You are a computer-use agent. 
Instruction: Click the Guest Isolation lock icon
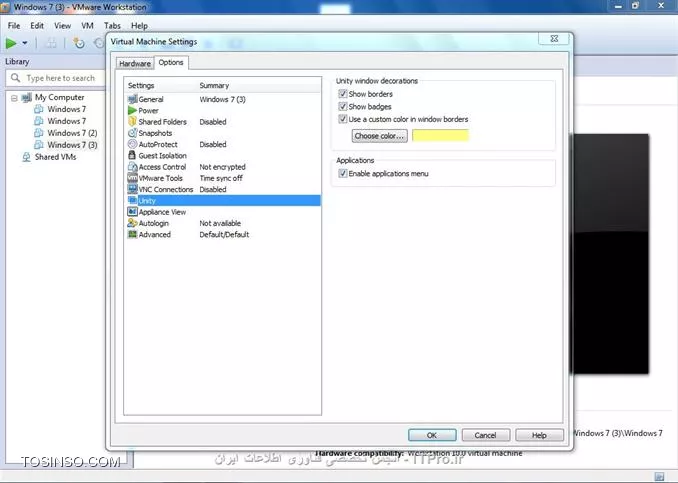pyautogui.click(x=132, y=155)
